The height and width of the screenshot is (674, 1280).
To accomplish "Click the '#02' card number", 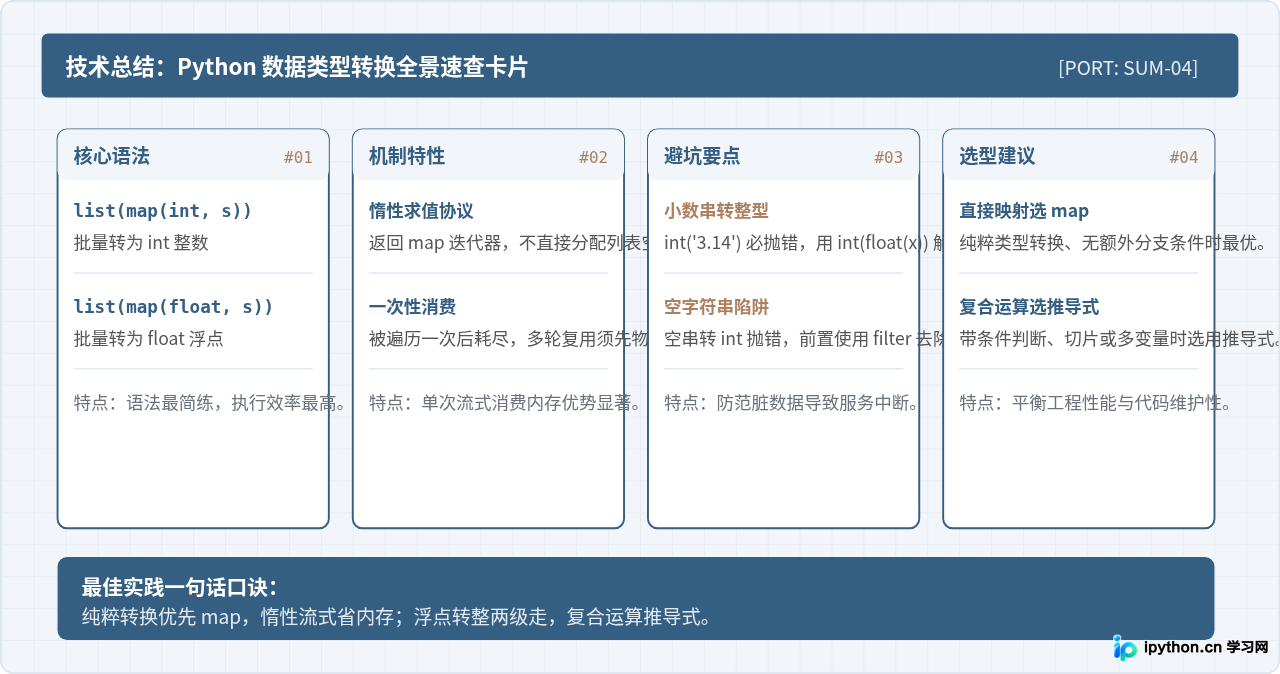I will pos(593,157).
